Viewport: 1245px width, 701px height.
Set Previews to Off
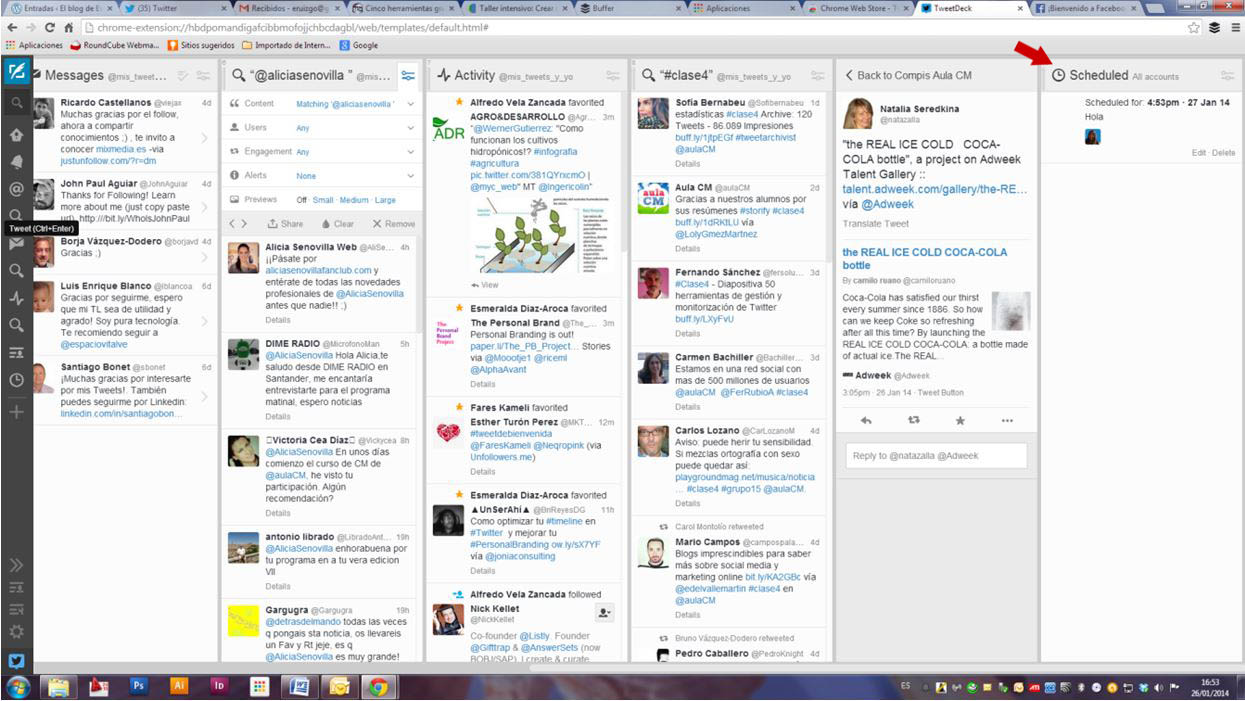[302, 200]
